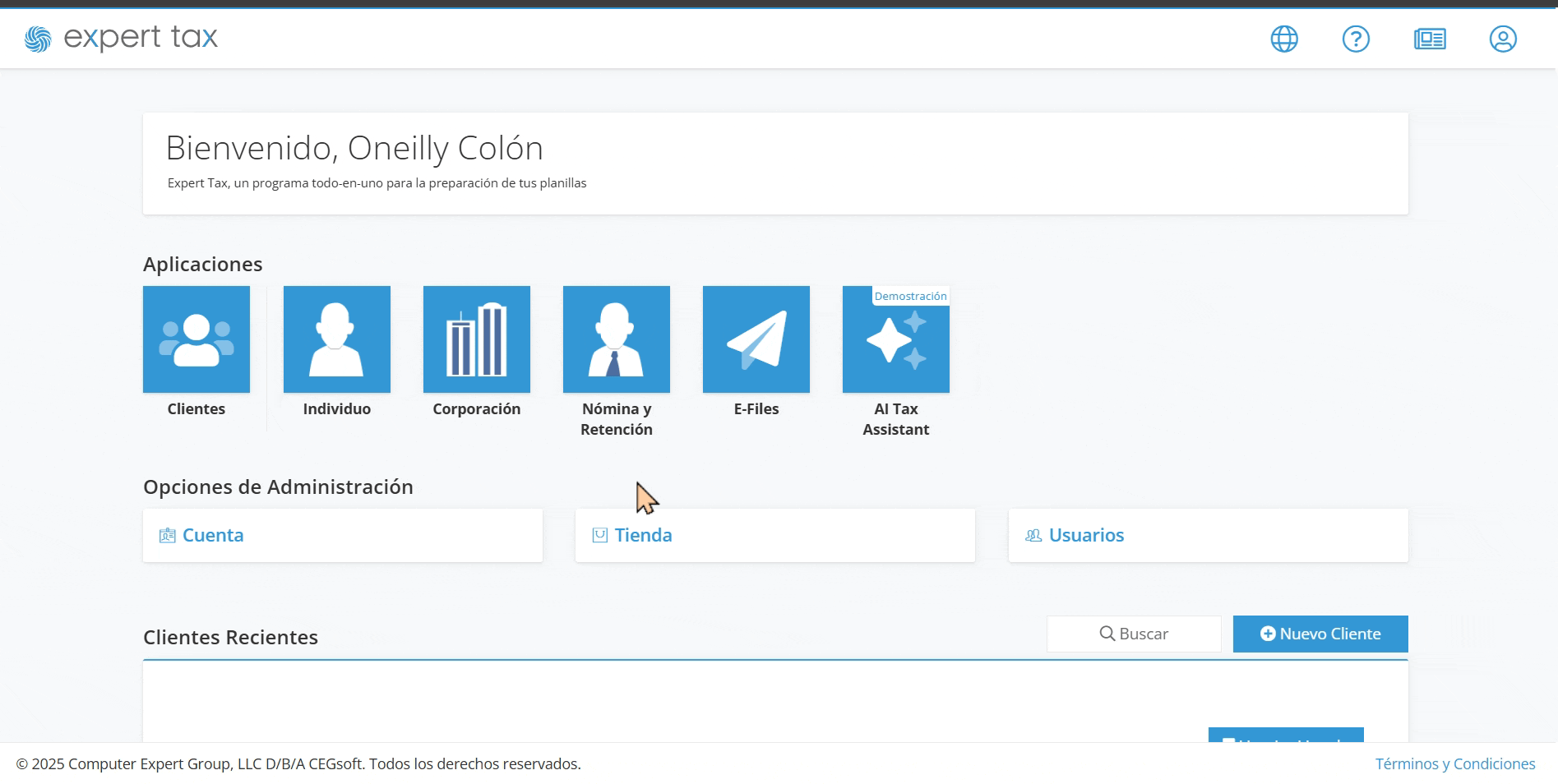Click the Usuarios people icon
This screenshot has height=784, width=1558.
point(1033,536)
